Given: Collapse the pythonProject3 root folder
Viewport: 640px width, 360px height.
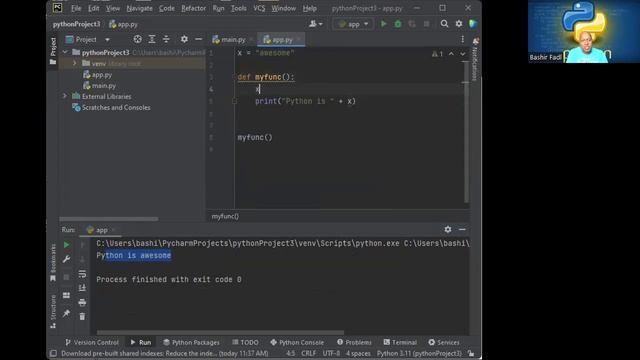Looking at the screenshot, I should coord(65,53).
